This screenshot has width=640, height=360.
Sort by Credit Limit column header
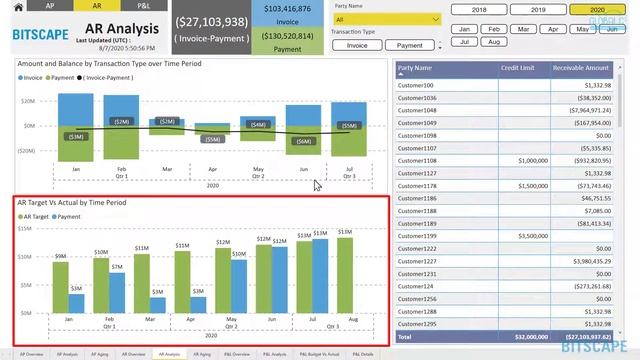(518, 68)
